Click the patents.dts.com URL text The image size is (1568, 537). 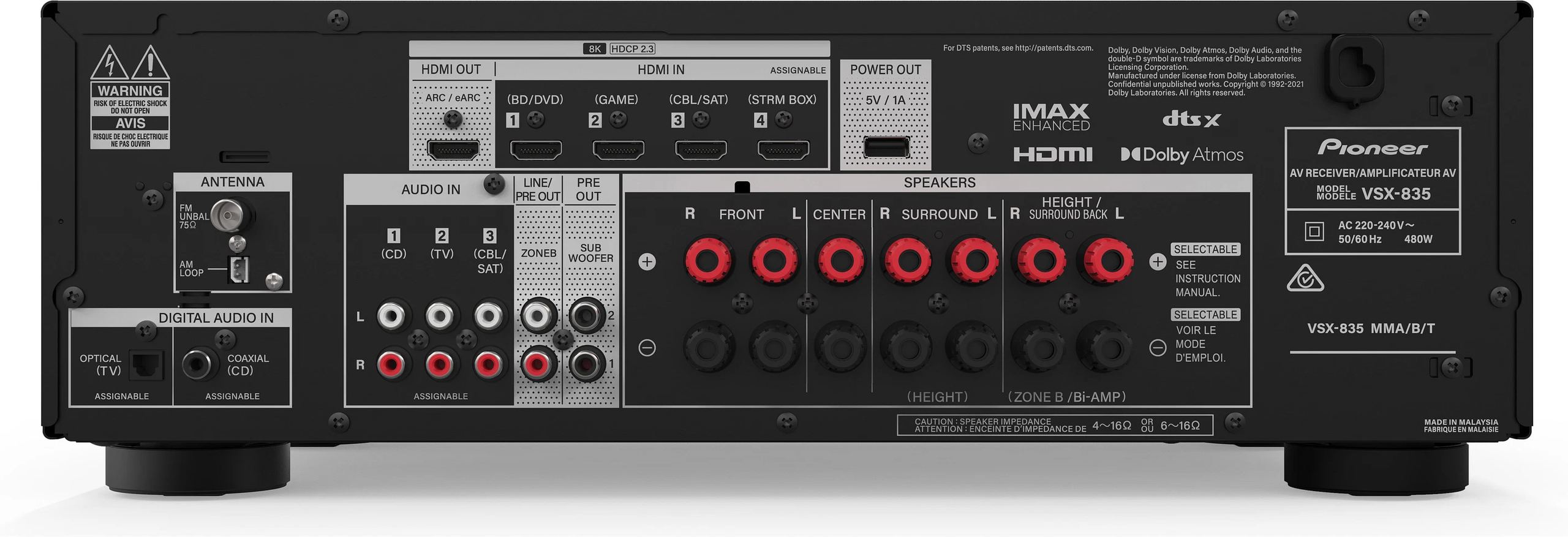pos(1053,48)
